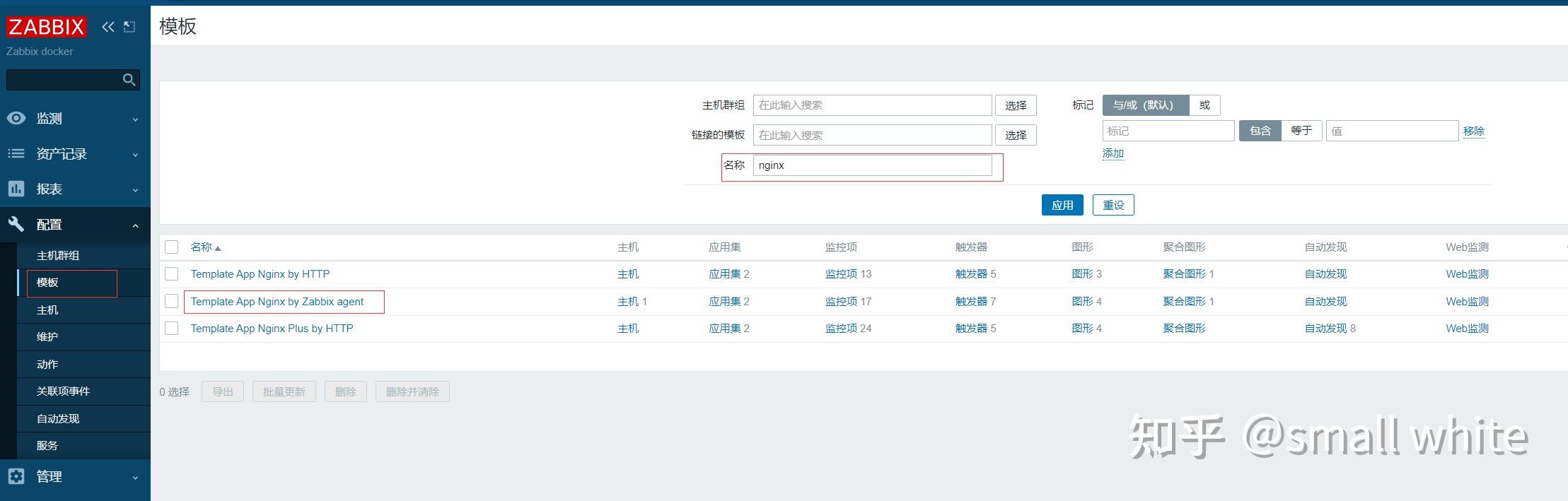This screenshot has width=1568, height=501.
Task: Click the 名称 input containing nginx
Action: (872, 165)
